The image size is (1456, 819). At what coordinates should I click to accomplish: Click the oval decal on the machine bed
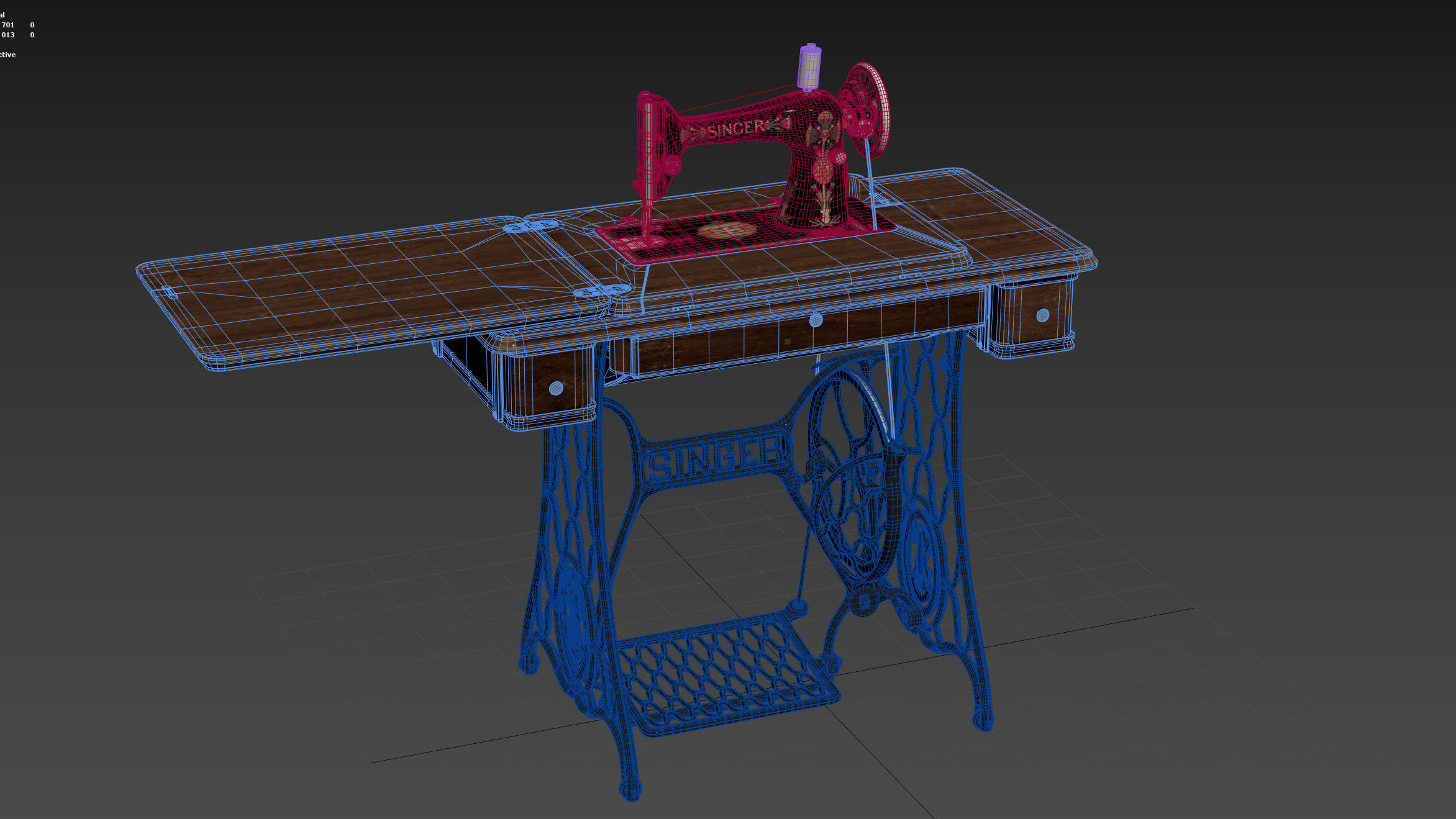727,231
